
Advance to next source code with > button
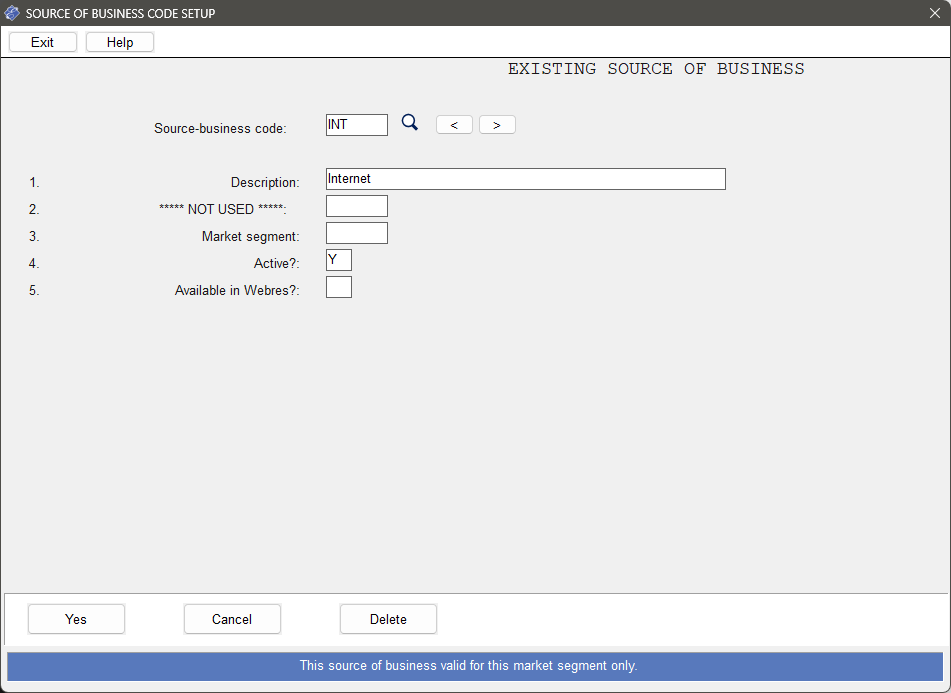click(x=497, y=125)
